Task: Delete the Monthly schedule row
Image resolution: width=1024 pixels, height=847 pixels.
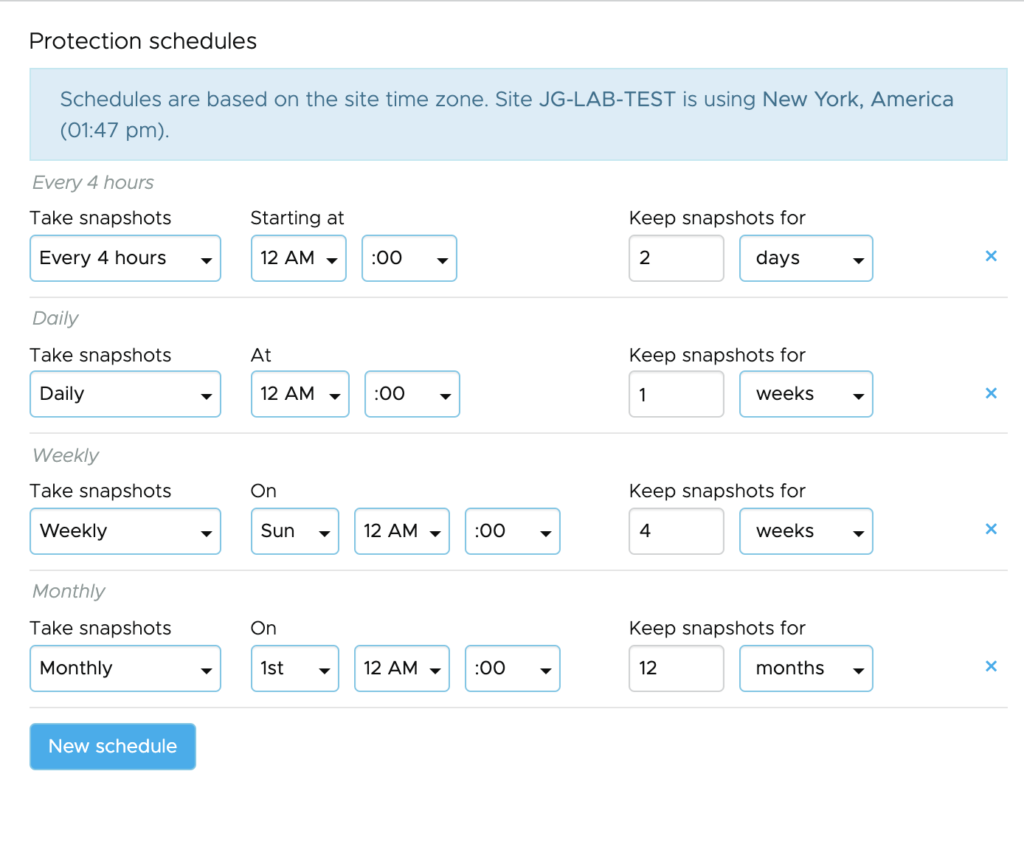Action: click(991, 666)
